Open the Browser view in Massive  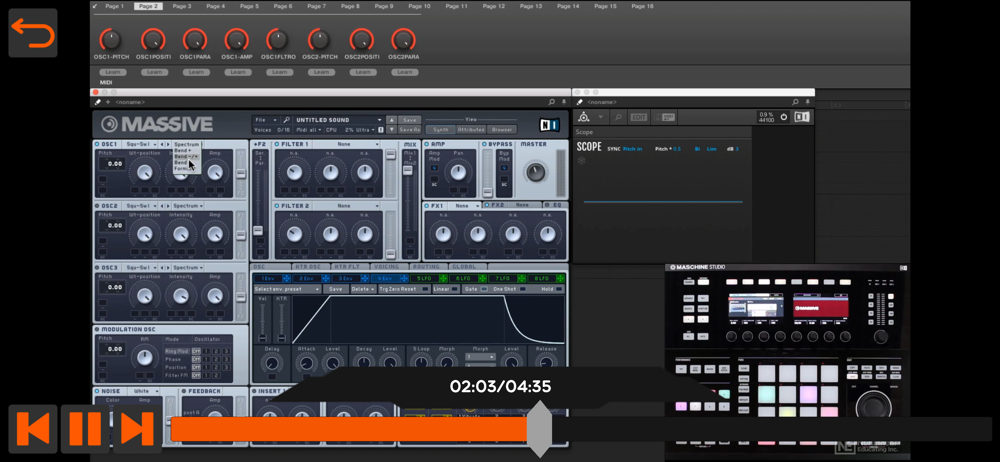pyautogui.click(x=502, y=129)
